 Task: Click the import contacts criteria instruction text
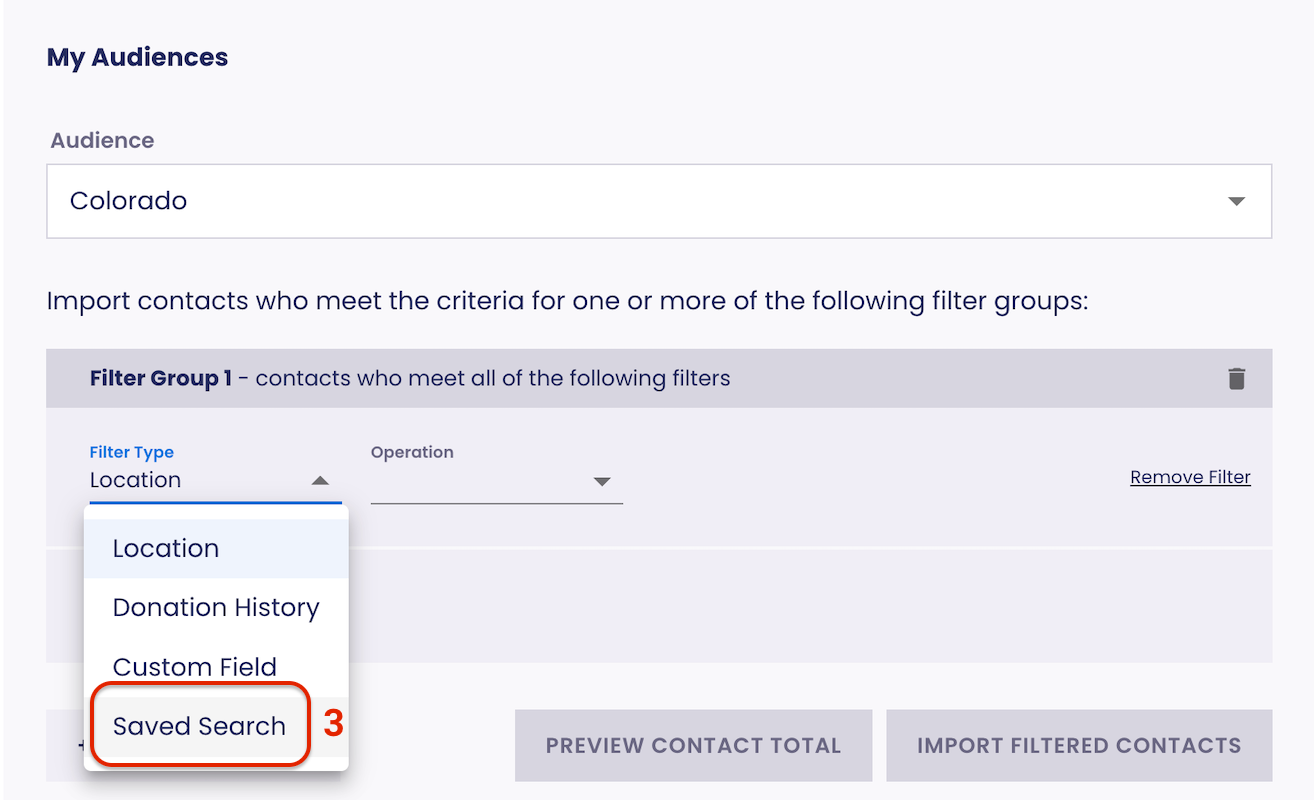pyautogui.click(x=567, y=300)
